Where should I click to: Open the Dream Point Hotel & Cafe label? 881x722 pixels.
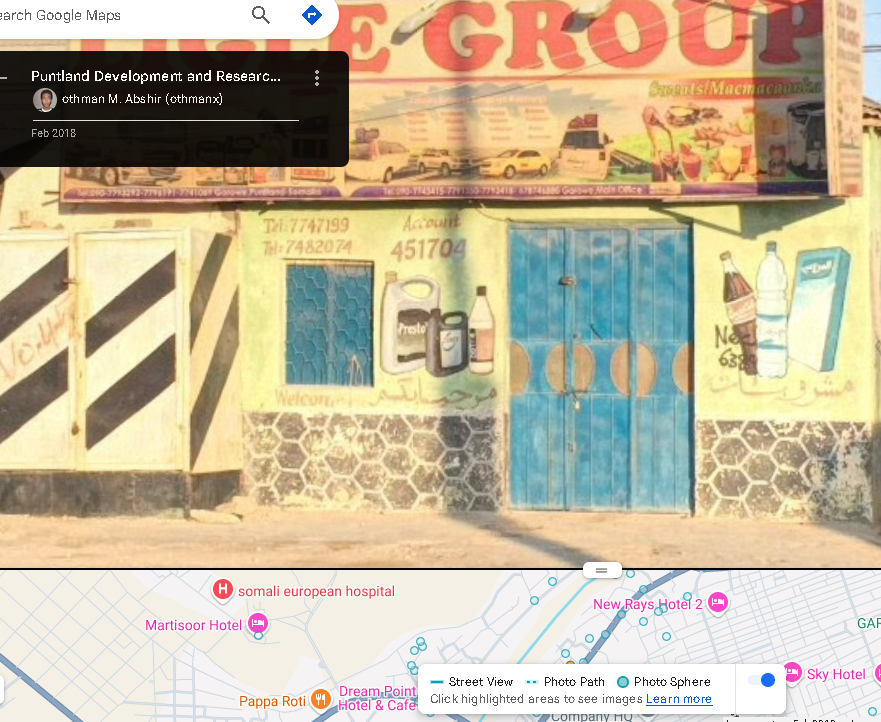point(377,698)
